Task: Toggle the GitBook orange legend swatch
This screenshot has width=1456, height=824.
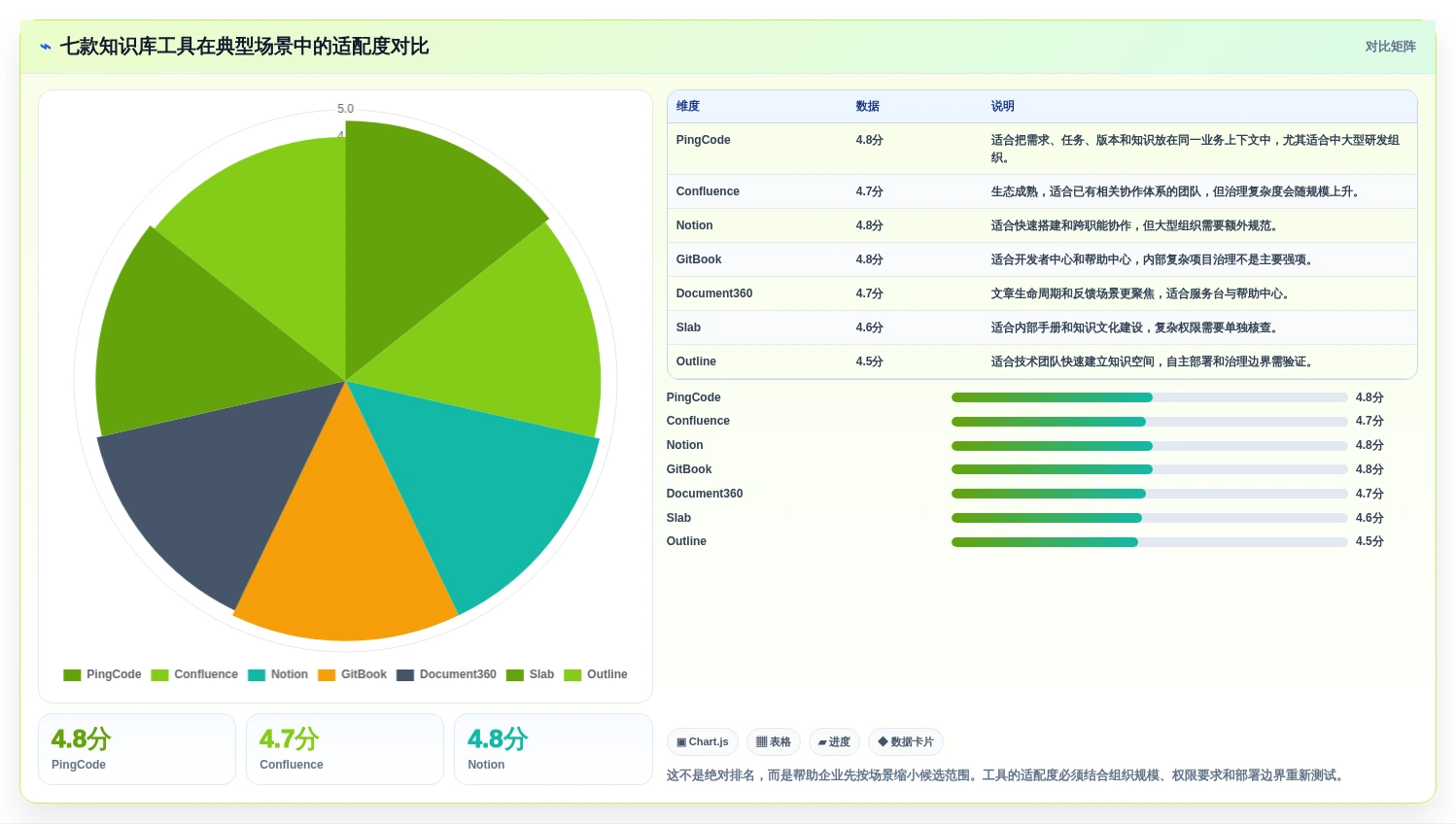Action: tap(327, 674)
